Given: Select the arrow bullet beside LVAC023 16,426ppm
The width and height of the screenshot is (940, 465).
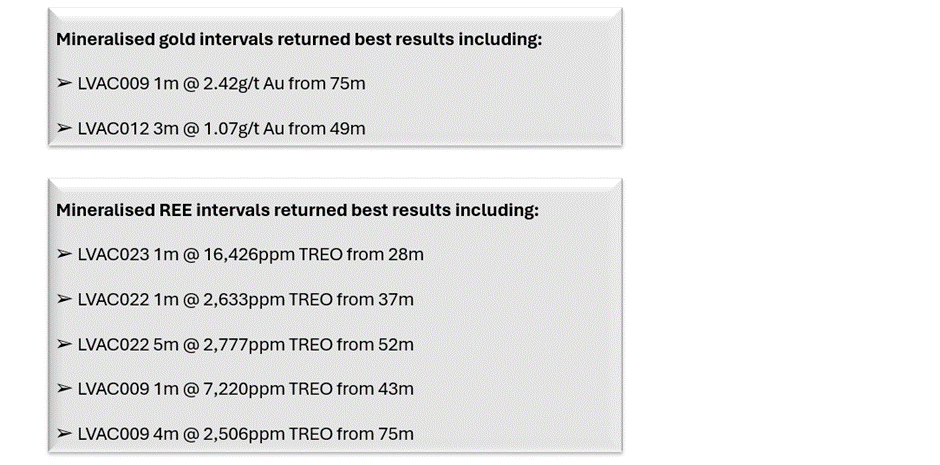Looking at the screenshot, I should (64, 255).
